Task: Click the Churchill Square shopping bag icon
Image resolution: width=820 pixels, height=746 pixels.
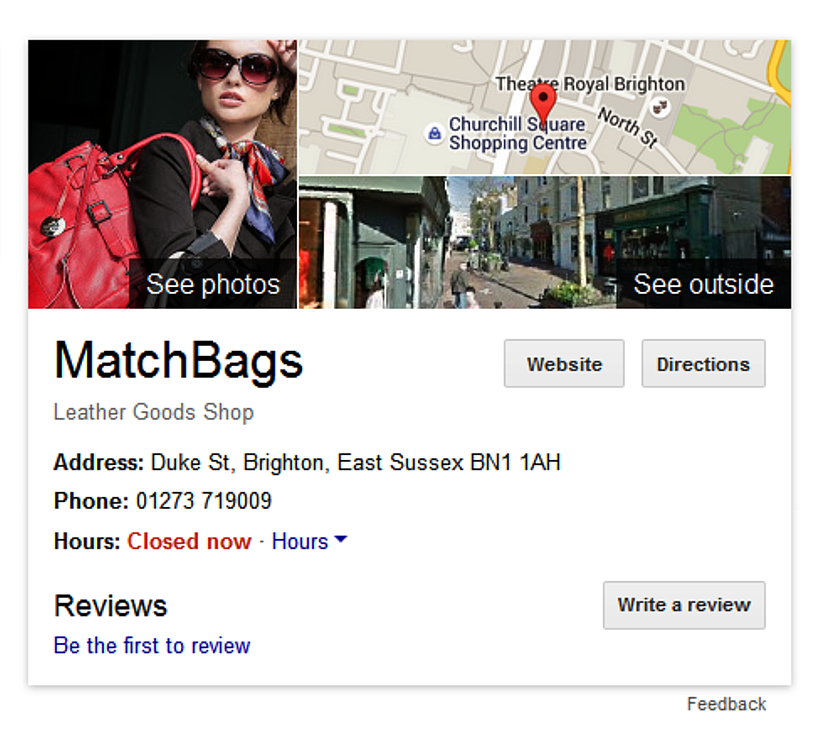Action: pyautogui.click(x=434, y=133)
